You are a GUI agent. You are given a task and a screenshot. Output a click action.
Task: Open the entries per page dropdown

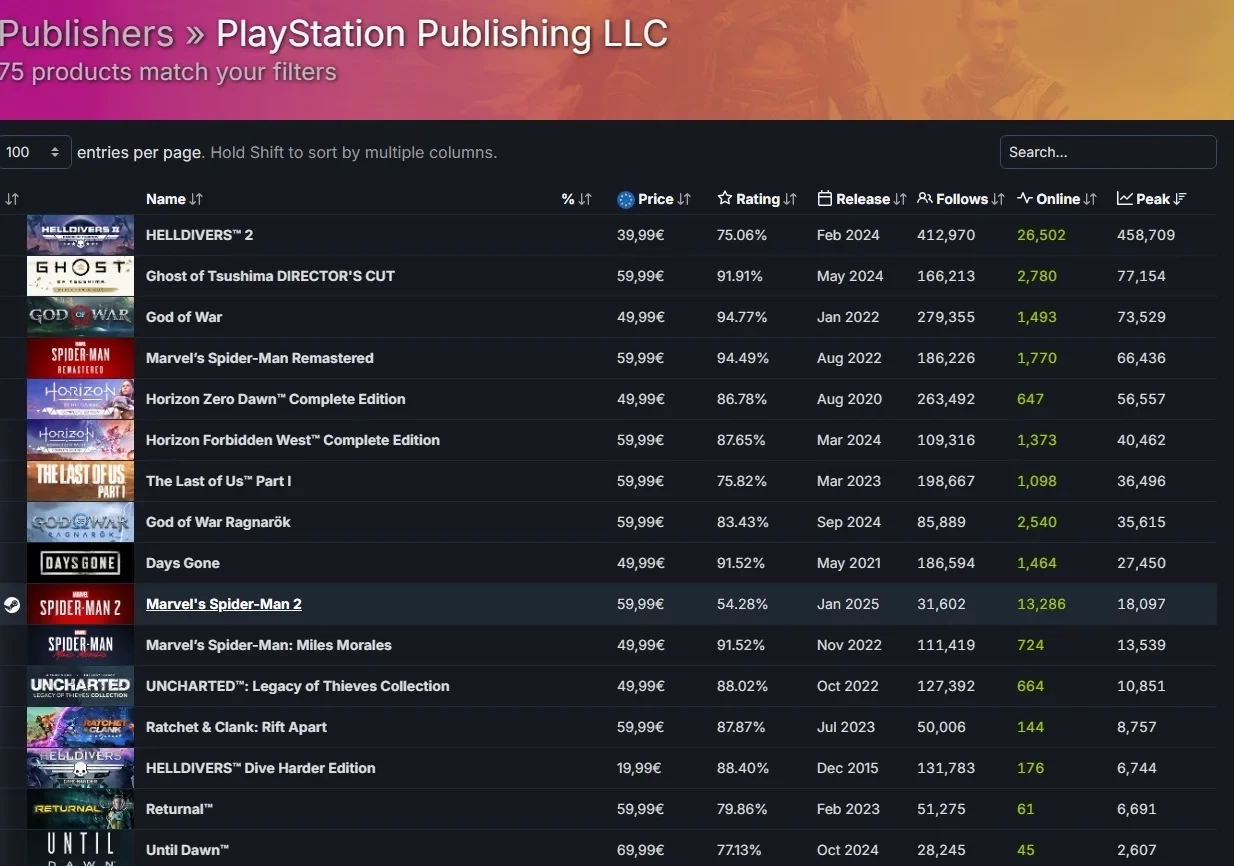[x=35, y=152]
